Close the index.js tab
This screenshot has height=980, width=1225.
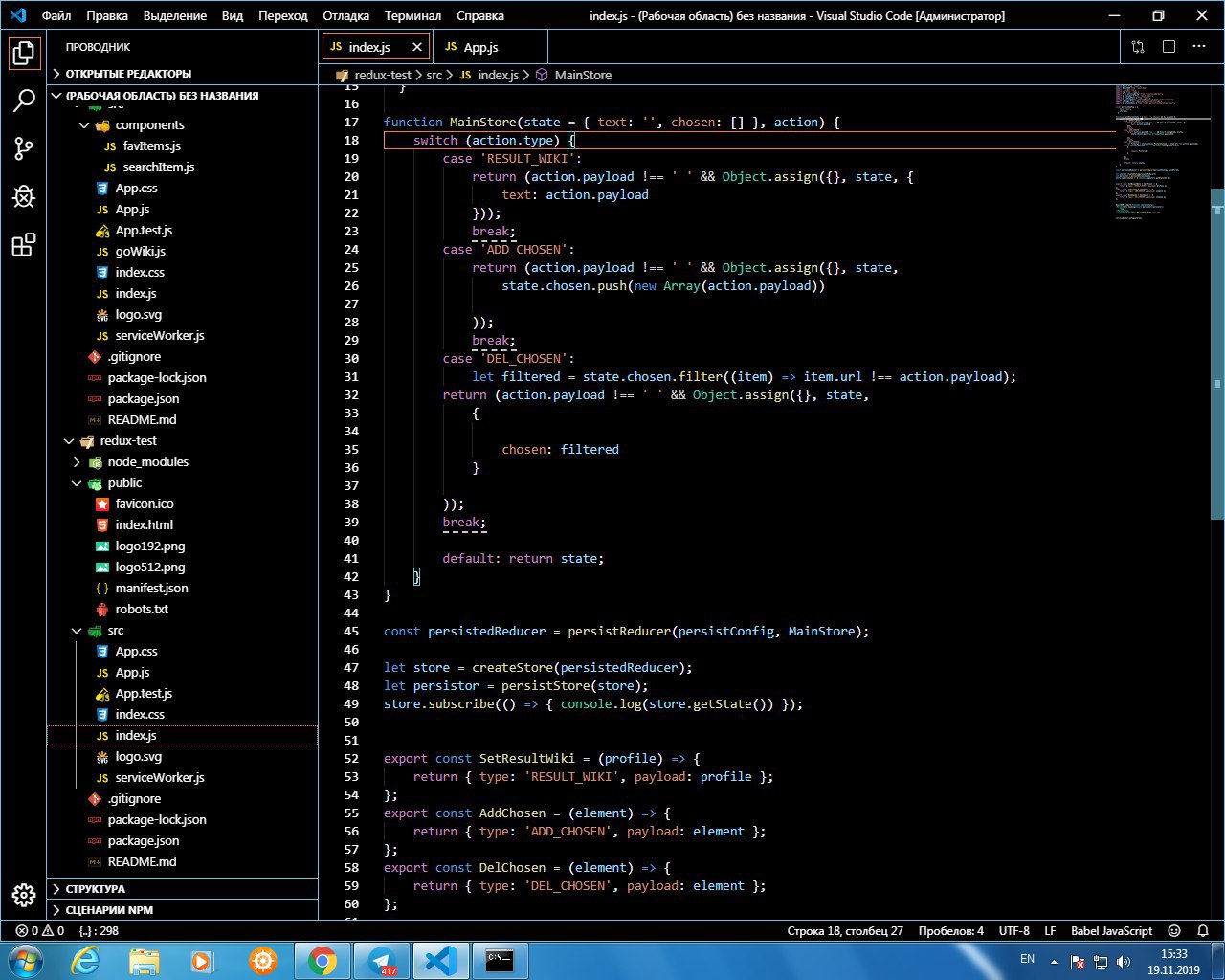tap(417, 47)
